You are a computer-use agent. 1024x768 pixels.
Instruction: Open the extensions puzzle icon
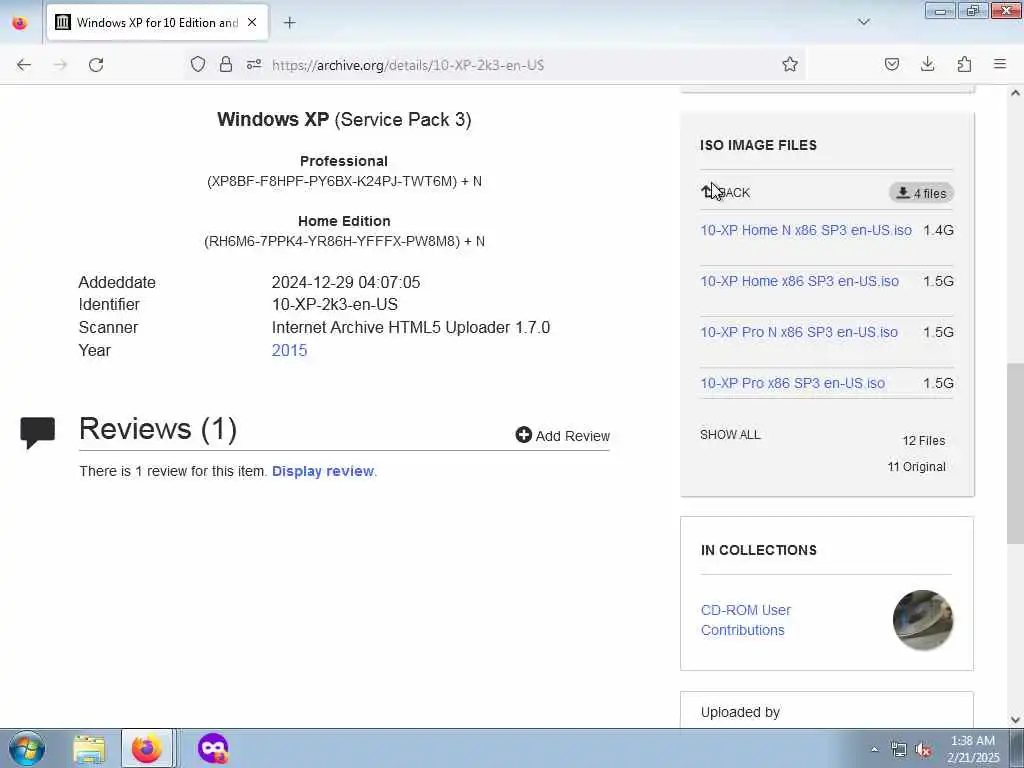(964, 64)
